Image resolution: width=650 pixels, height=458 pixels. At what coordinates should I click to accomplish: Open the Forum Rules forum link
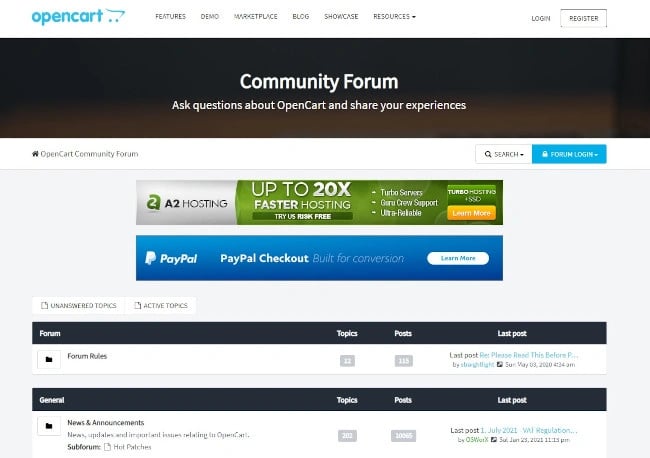(87, 355)
